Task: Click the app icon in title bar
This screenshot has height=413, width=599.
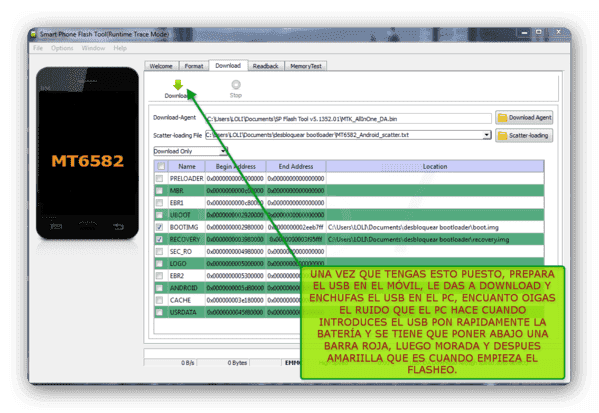Action: click(x=33, y=34)
